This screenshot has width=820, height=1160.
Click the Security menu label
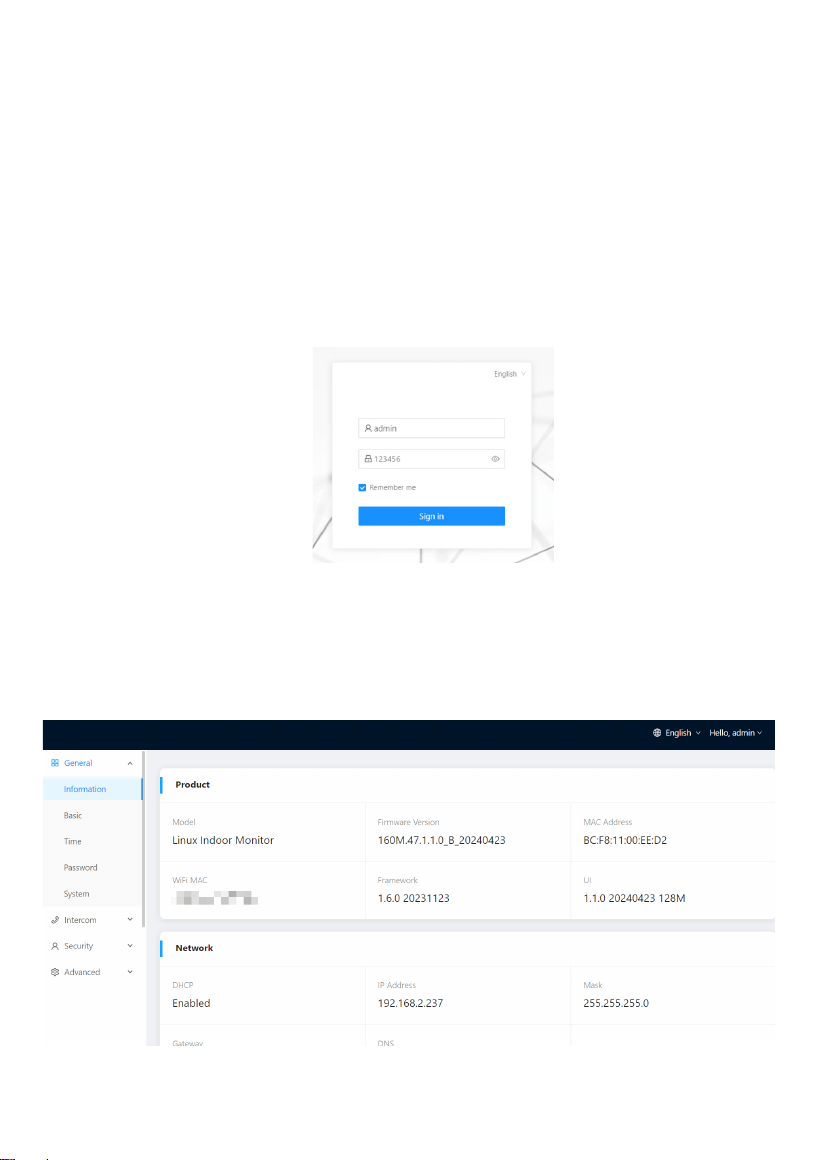pyautogui.click(x=78, y=946)
